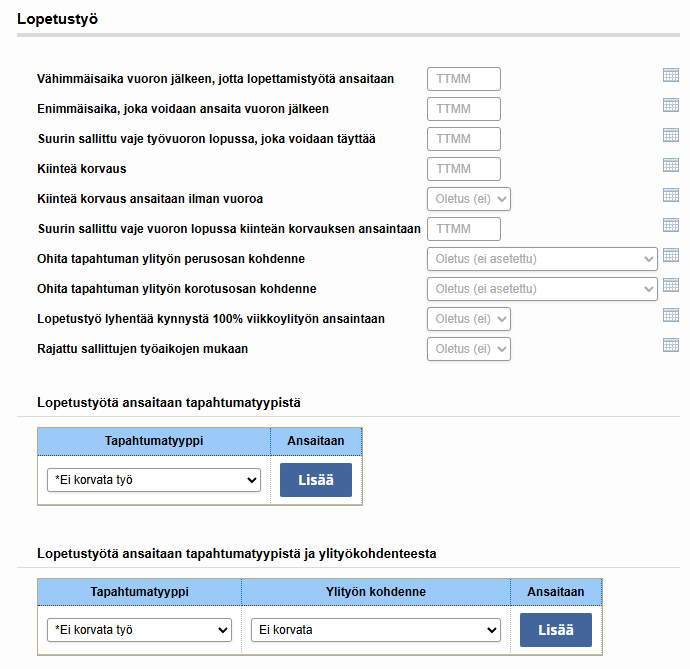The width and height of the screenshot is (690, 669).
Task: Open calendar icon for Enimmäisaika row
Action: (x=671, y=105)
